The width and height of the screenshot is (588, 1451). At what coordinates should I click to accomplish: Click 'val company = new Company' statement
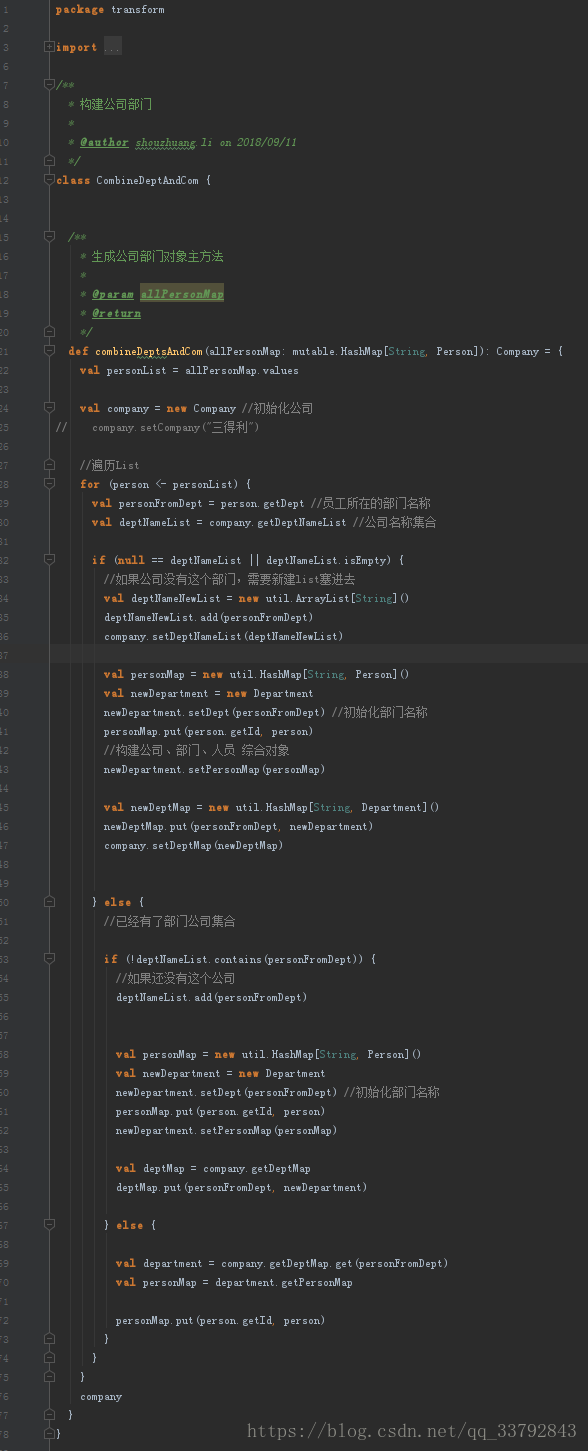(158, 408)
